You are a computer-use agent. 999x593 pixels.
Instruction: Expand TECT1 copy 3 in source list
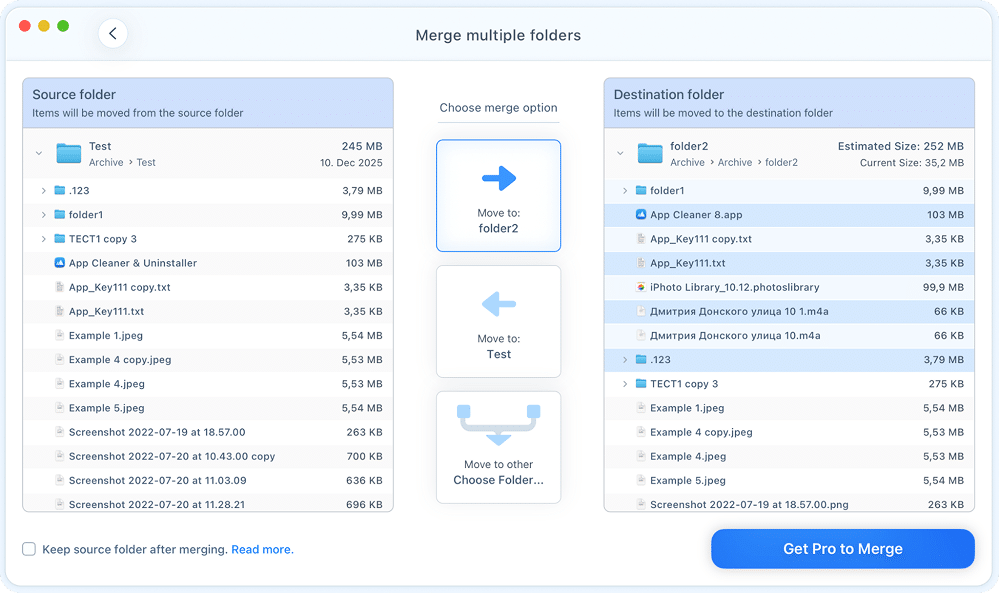(43, 239)
